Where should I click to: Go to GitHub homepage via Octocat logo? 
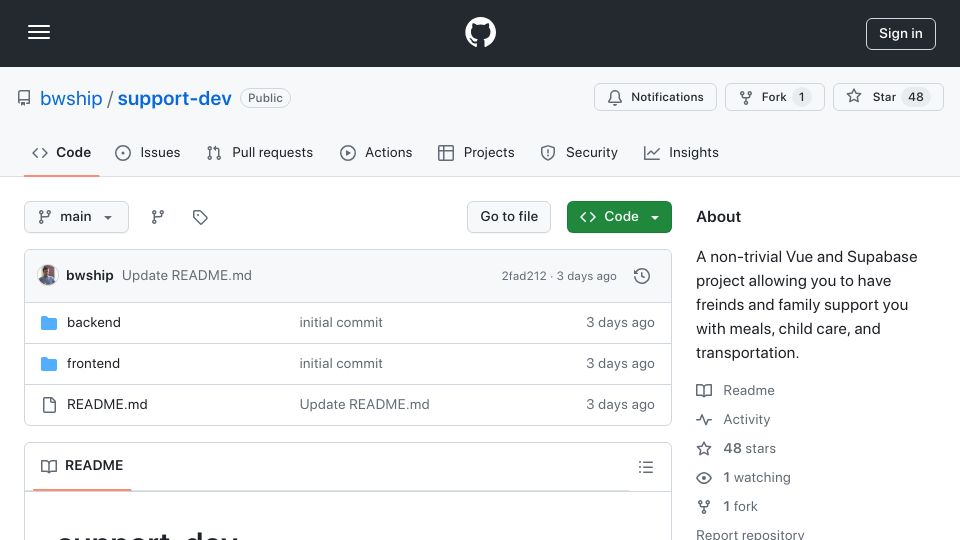(x=480, y=32)
